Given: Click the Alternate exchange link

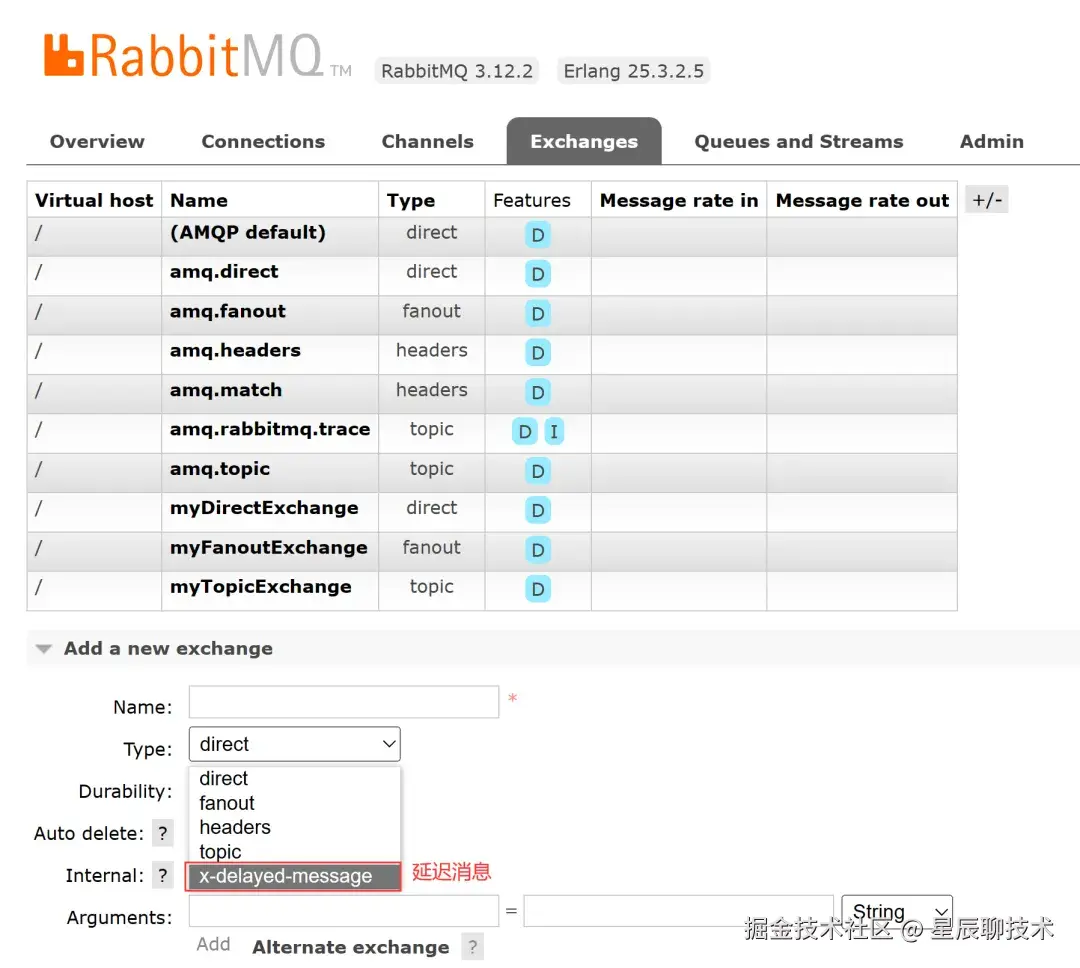Looking at the screenshot, I should pos(351,947).
